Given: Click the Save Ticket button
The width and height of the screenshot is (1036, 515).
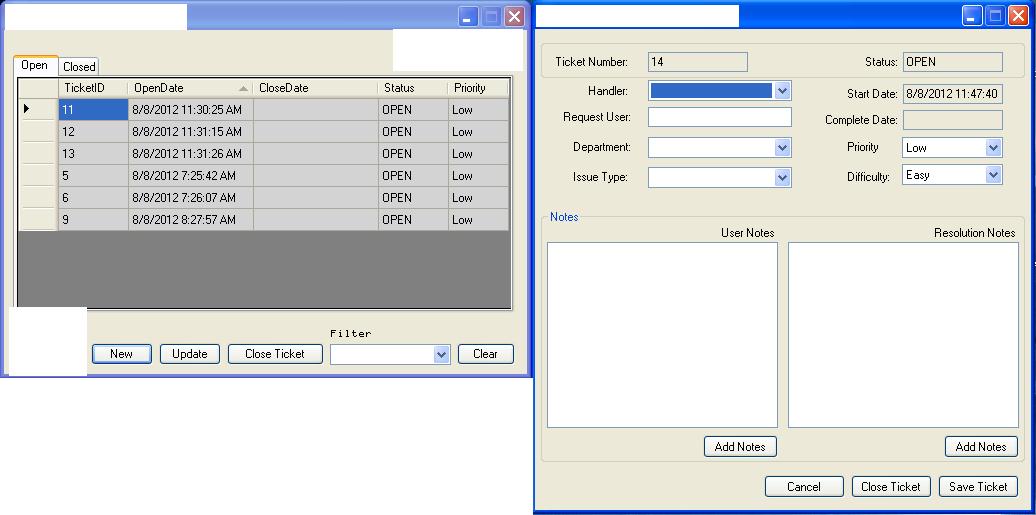Looking at the screenshot, I should (979, 487).
